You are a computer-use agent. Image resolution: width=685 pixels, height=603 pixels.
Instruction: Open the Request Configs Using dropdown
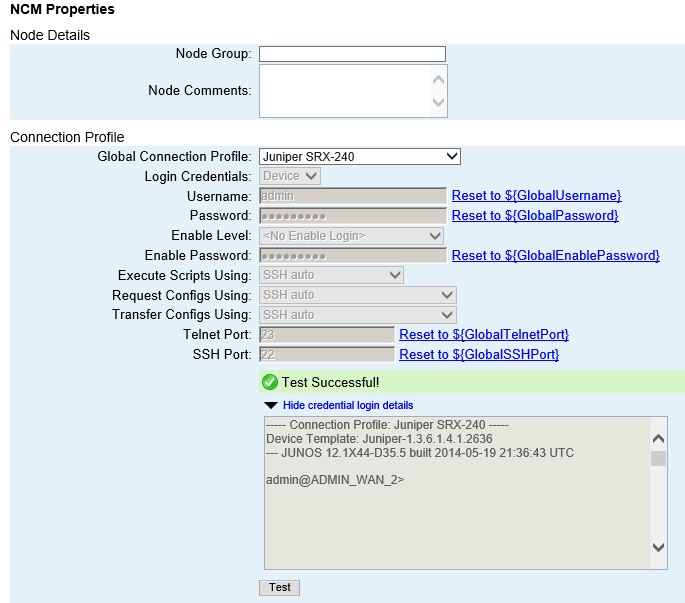[357, 295]
